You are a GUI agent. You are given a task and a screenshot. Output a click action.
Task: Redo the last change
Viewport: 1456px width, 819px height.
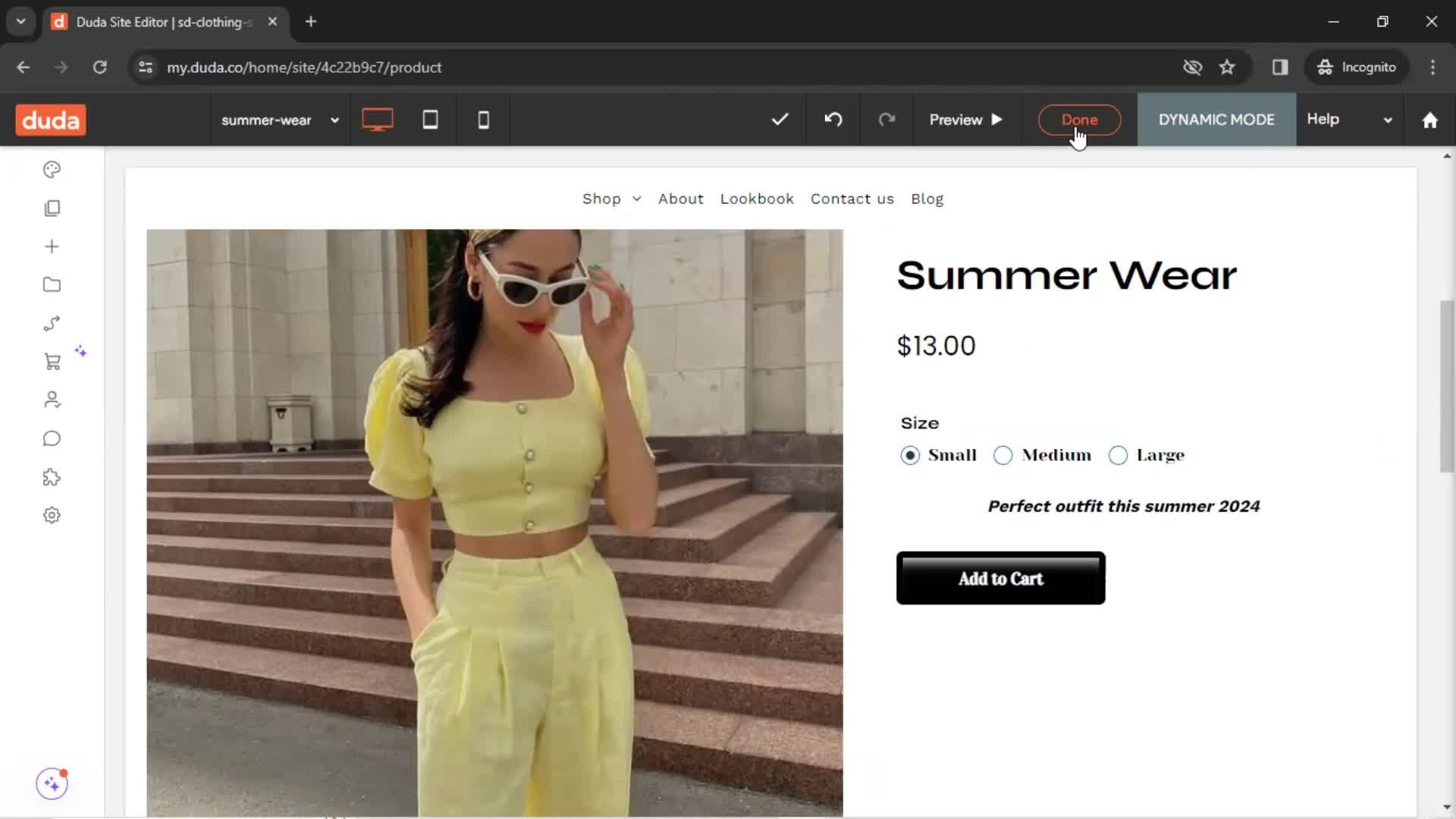click(x=886, y=119)
